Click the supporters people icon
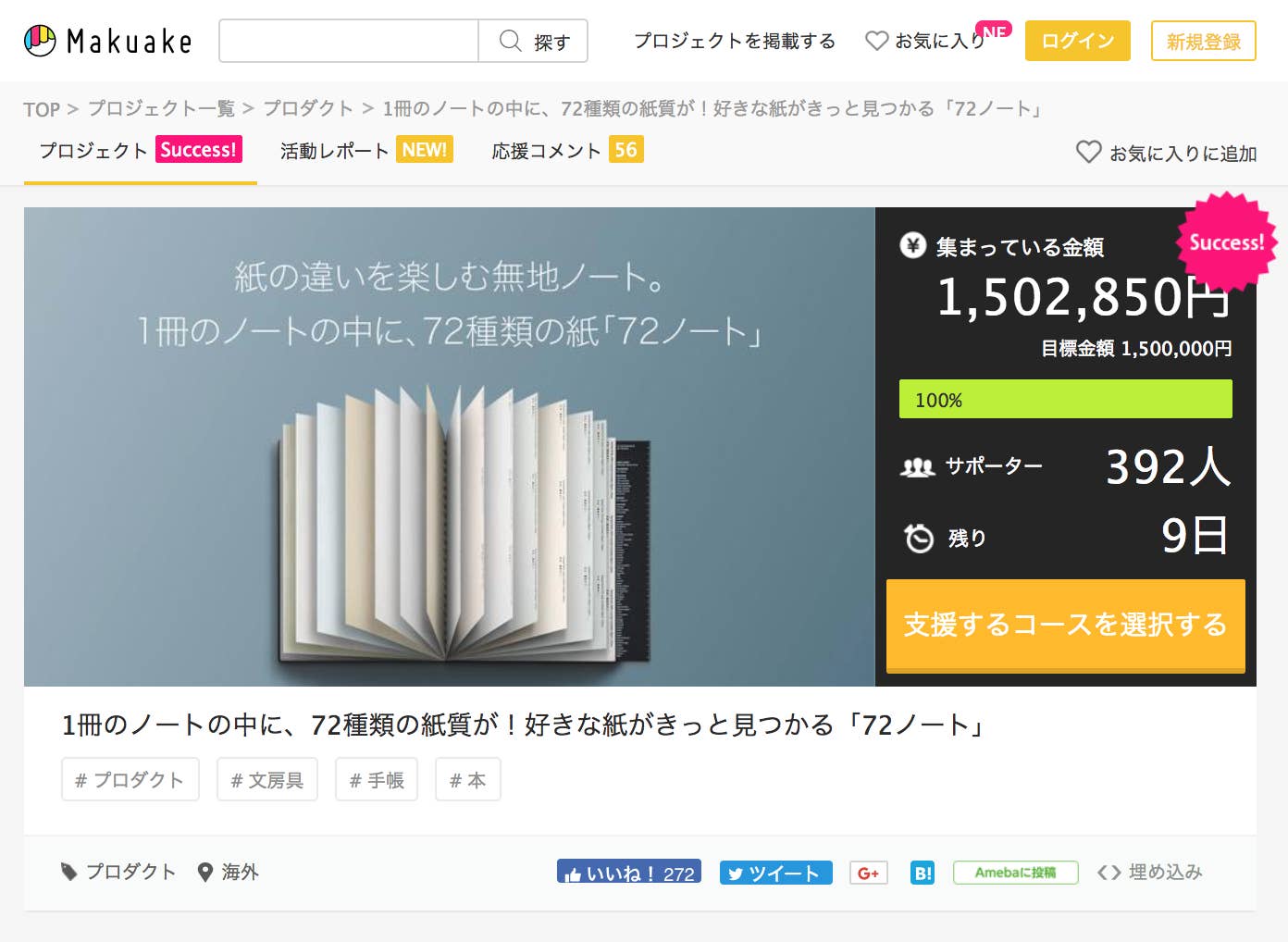Screen dimensions: 1288x942 coord(918,466)
